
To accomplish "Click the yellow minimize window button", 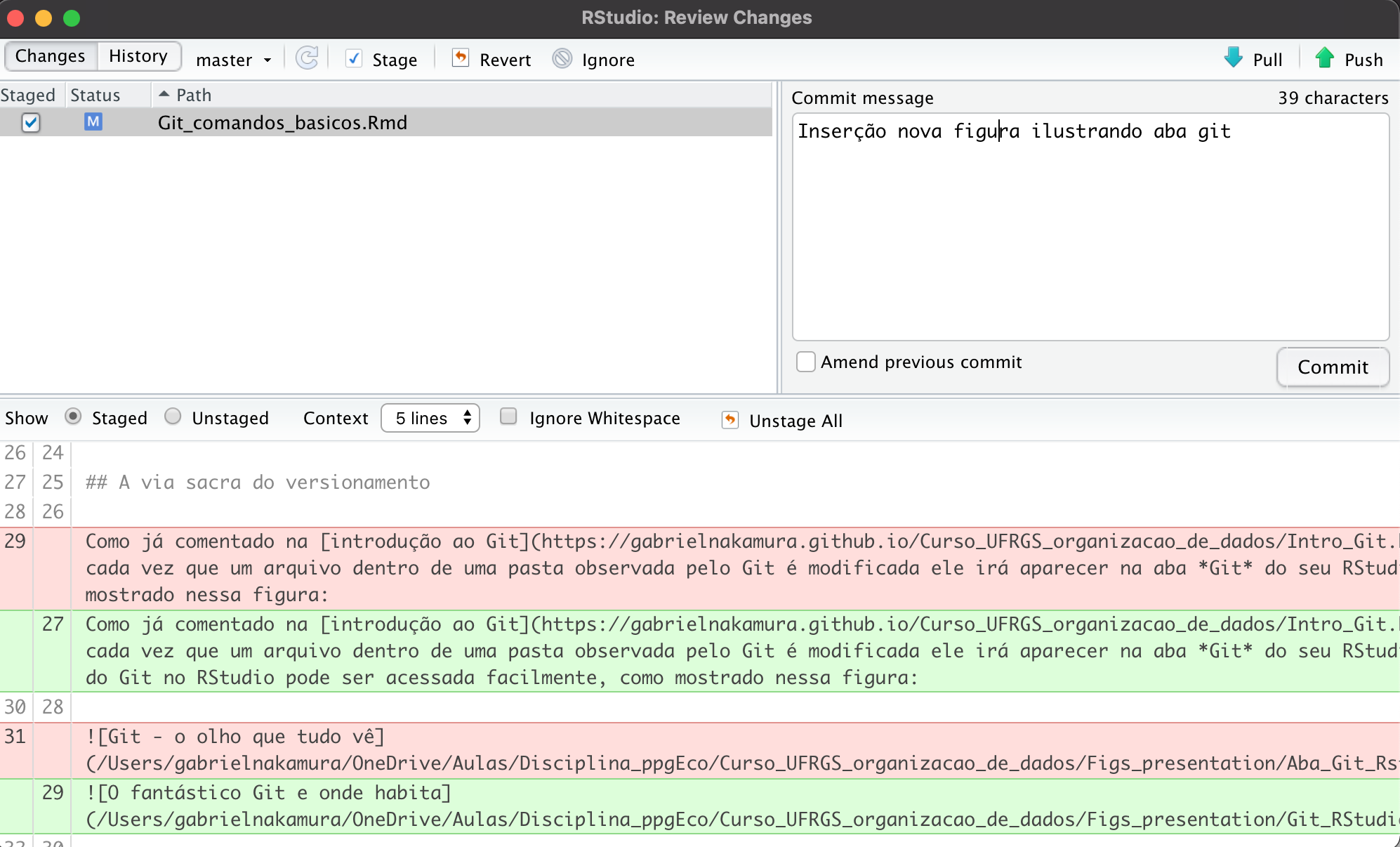I will [x=44, y=18].
